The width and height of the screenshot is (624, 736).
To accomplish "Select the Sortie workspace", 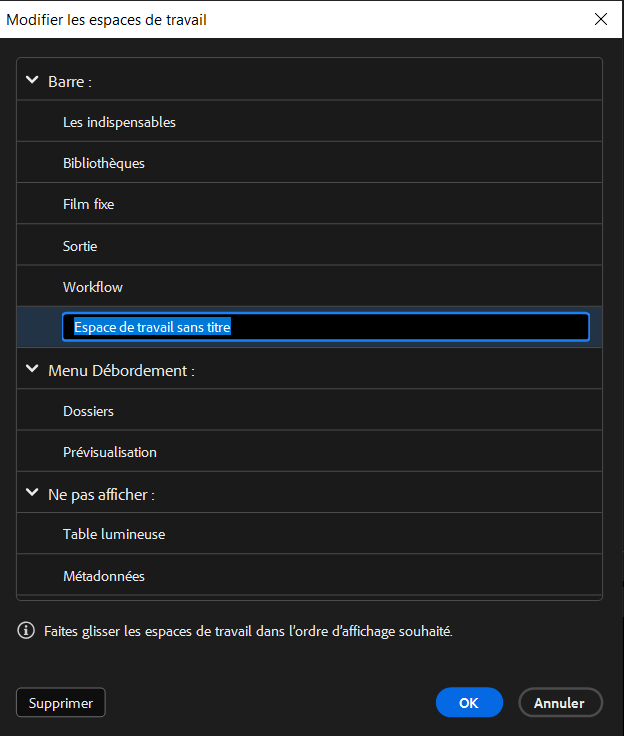I will click(80, 246).
